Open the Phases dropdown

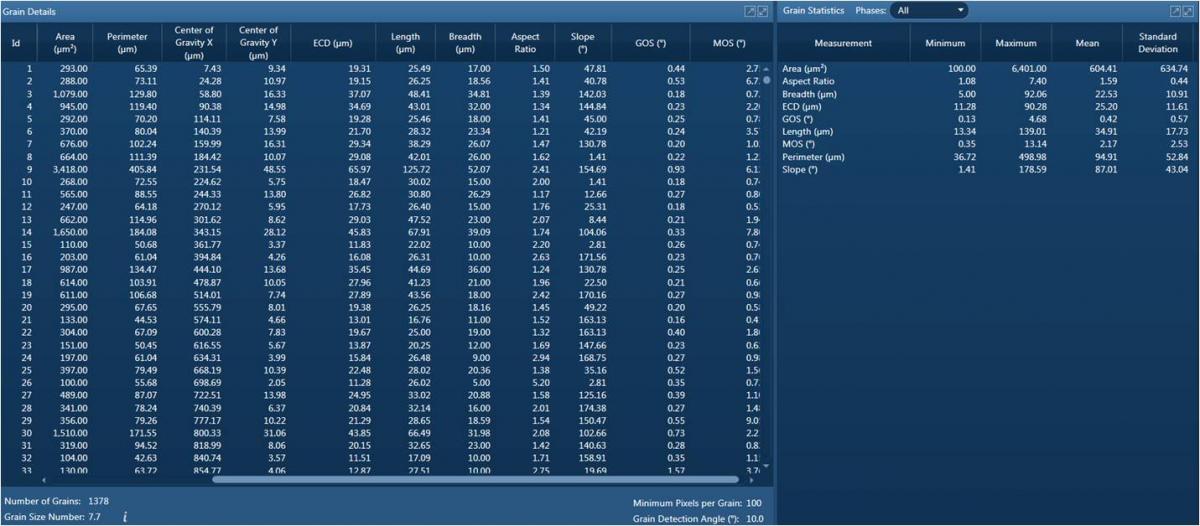pos(931,11)
